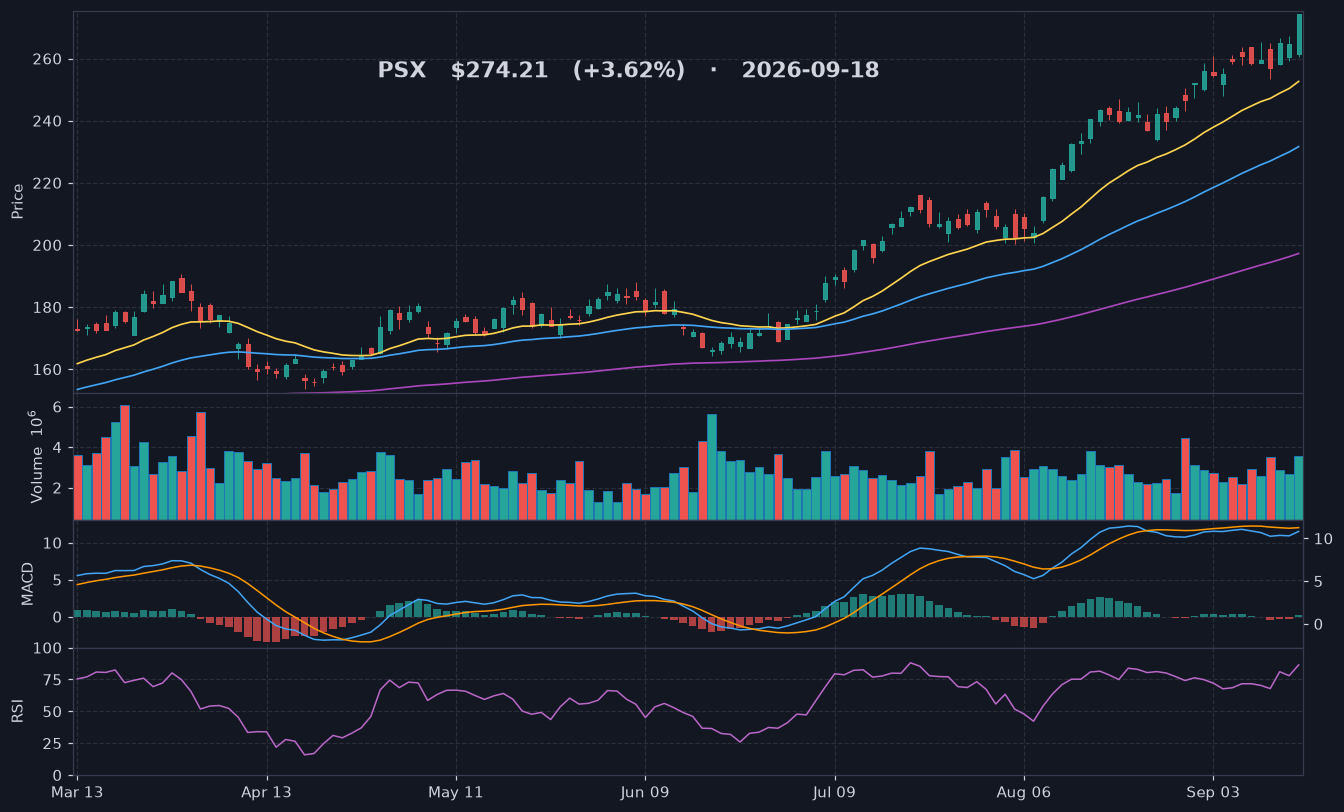Click the Jun 09 date tick label
This screenshot has width=1344, height=812.
coord(645,792)
